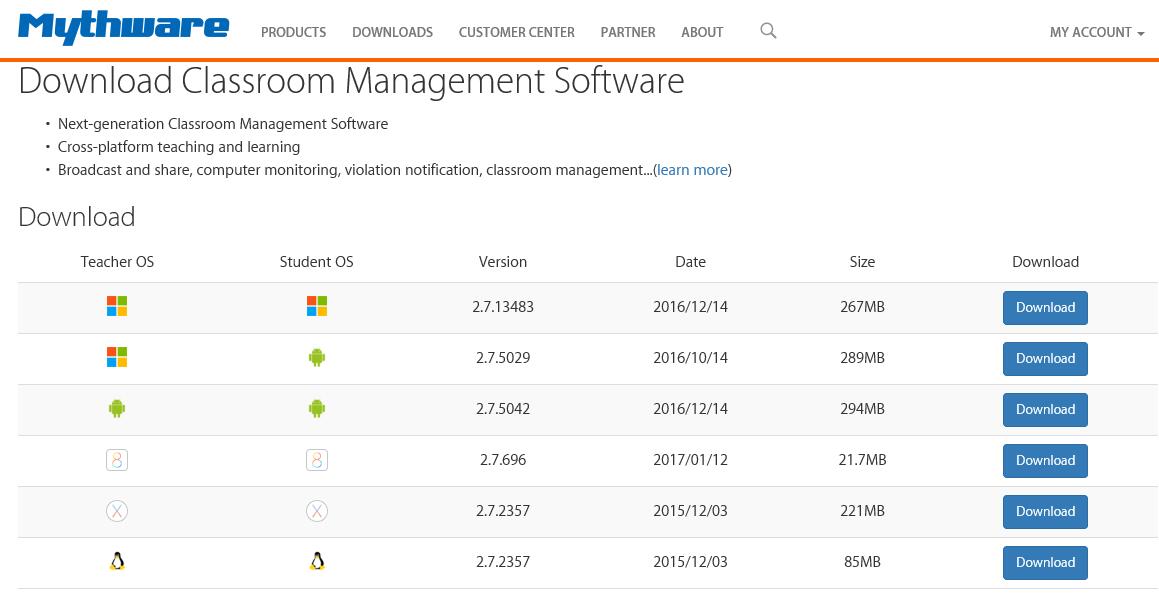Click Android student icon in version 2.7.5029 row

coord(317,358)
